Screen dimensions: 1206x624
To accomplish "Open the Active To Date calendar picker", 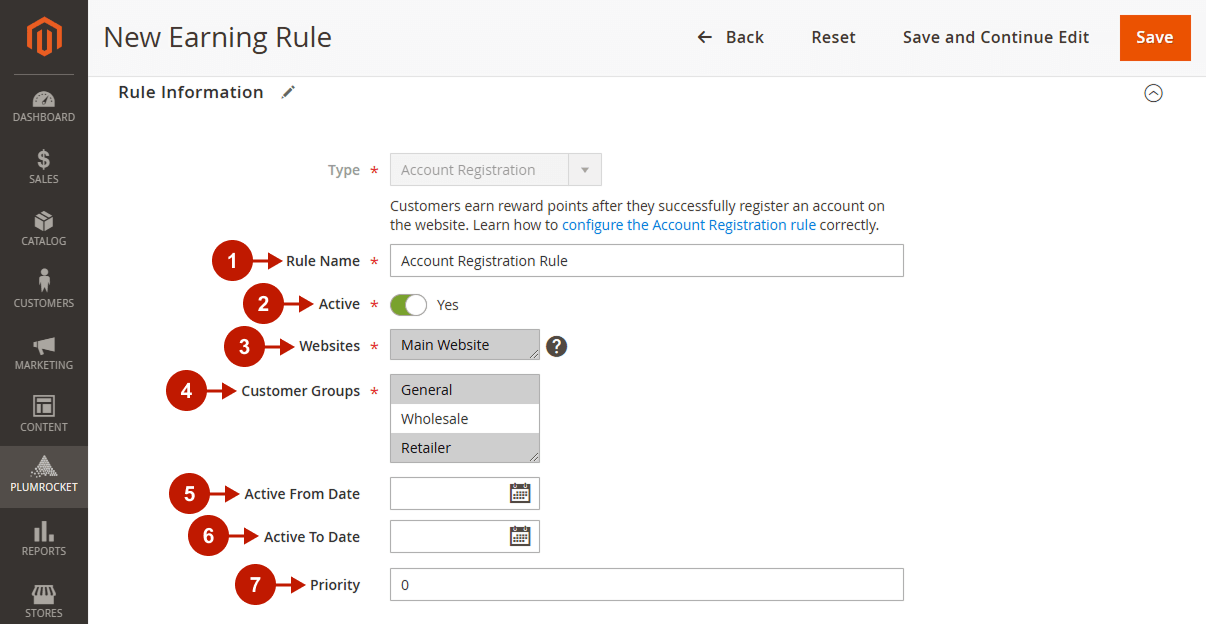I will pyautogui.click(x=520, y=536).
